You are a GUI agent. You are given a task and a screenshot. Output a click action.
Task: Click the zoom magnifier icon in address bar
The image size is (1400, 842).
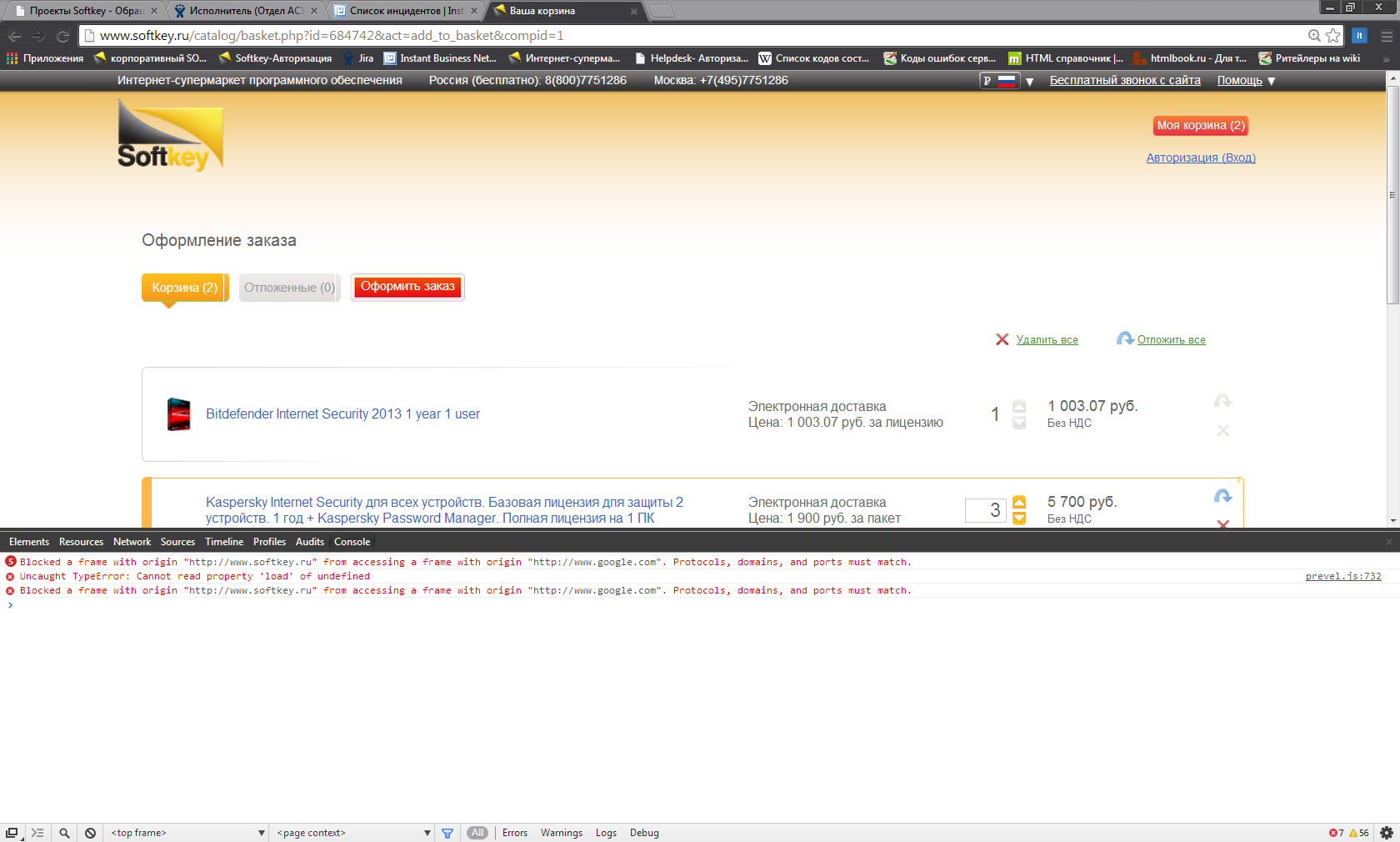click(1314, 35)
